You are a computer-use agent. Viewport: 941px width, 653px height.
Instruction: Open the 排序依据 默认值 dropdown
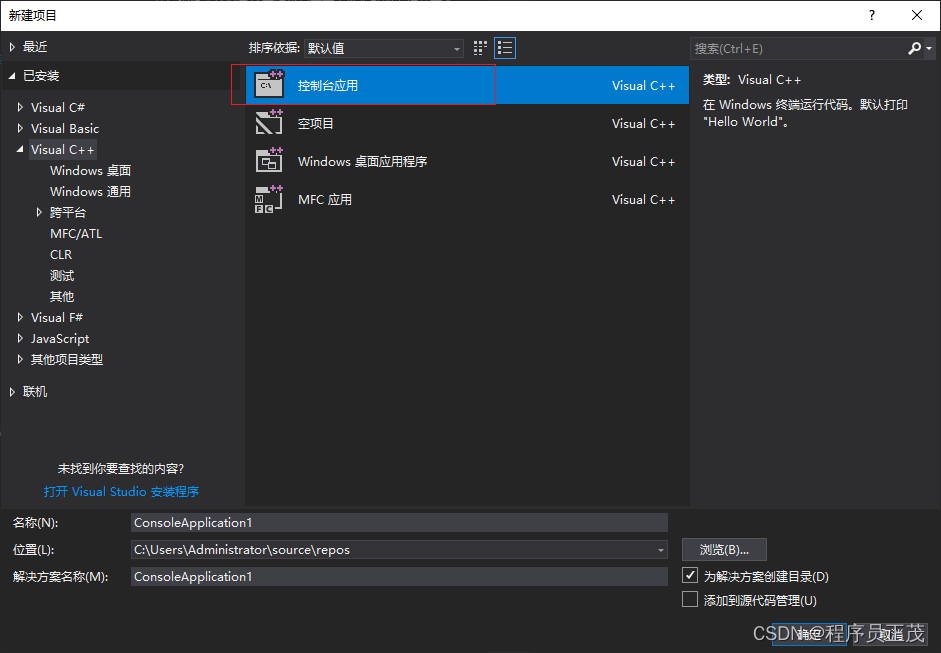coord(384,48)
